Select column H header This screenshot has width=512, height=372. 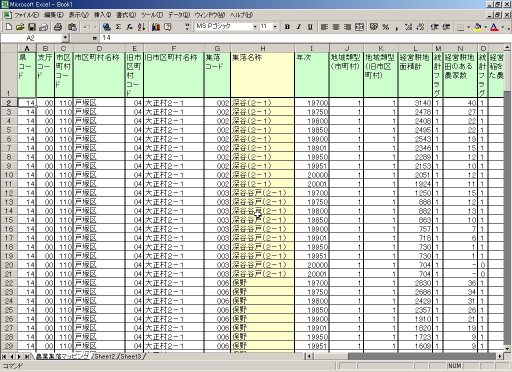point(262,48)
